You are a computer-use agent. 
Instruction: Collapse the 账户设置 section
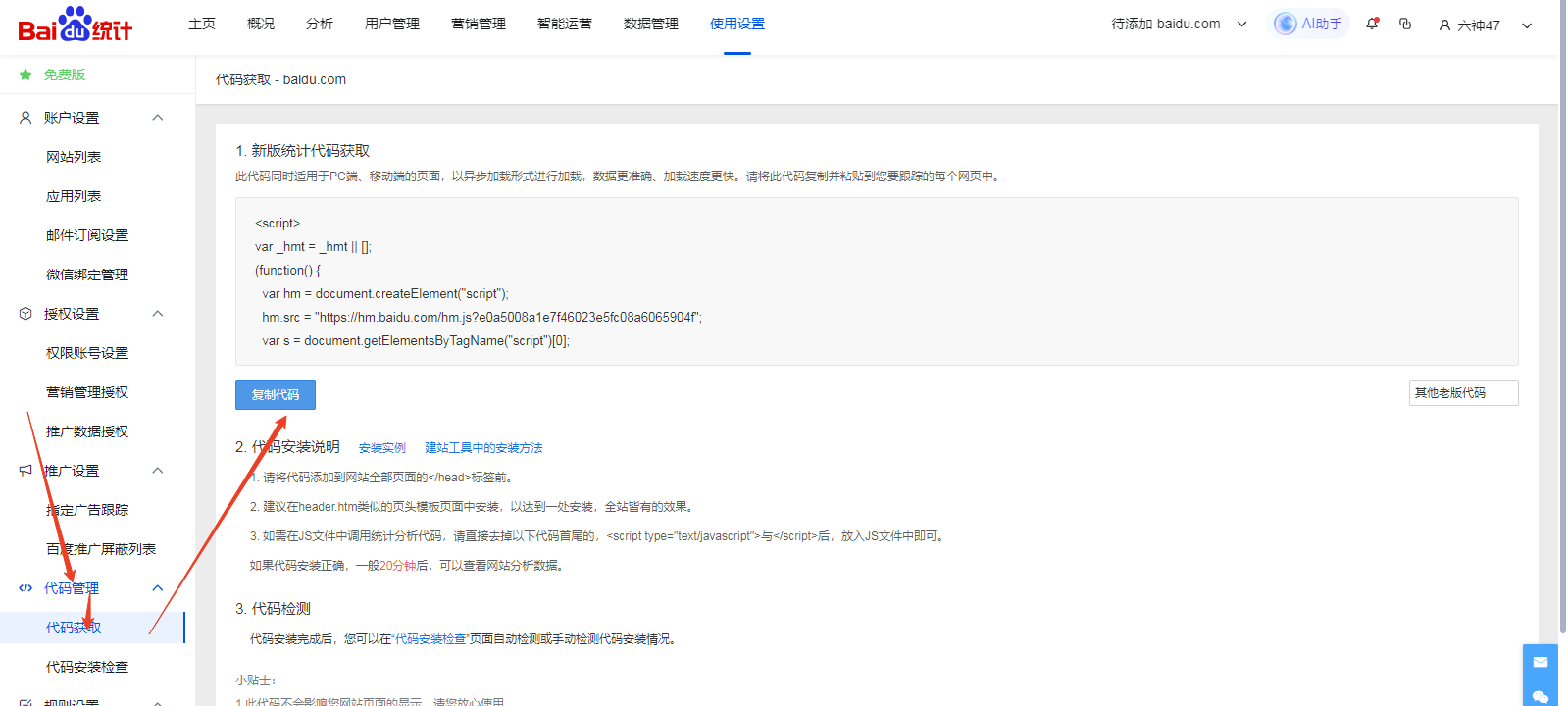[158, 118]
